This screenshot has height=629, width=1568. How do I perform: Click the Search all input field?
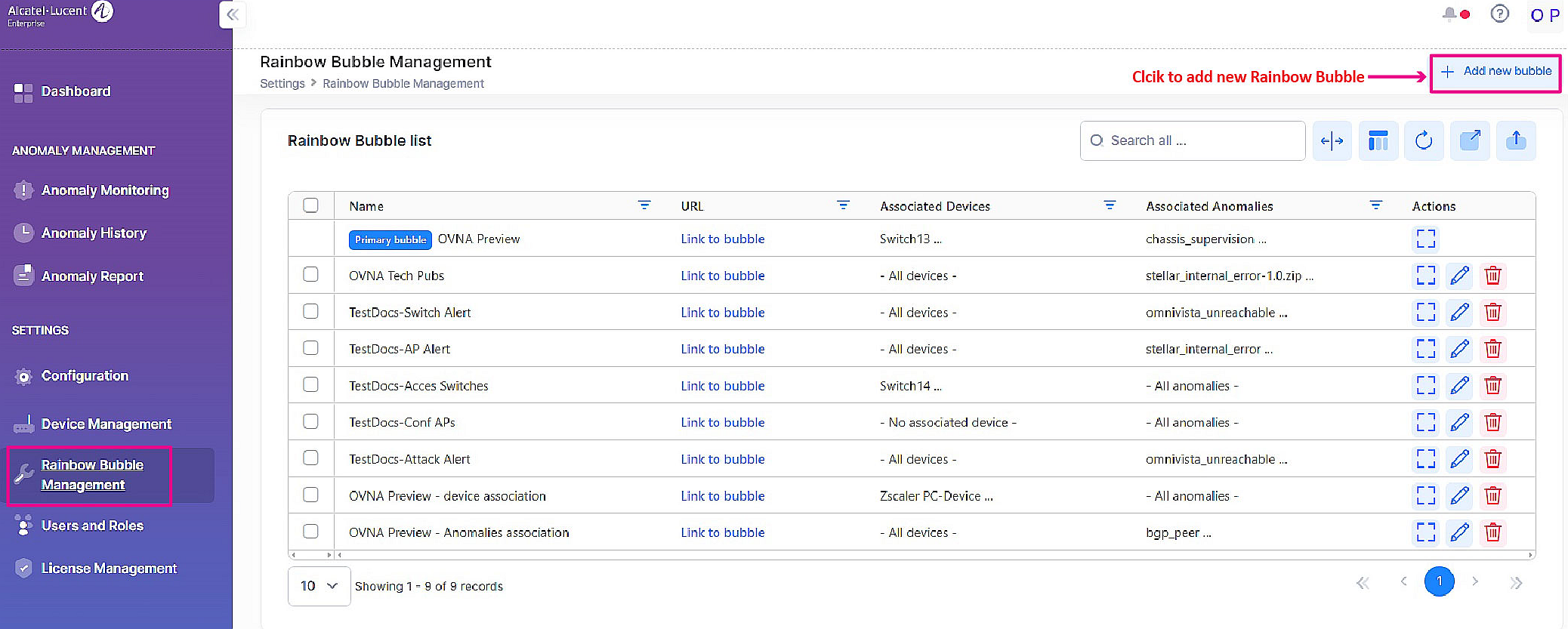[x=1201, y=140]
